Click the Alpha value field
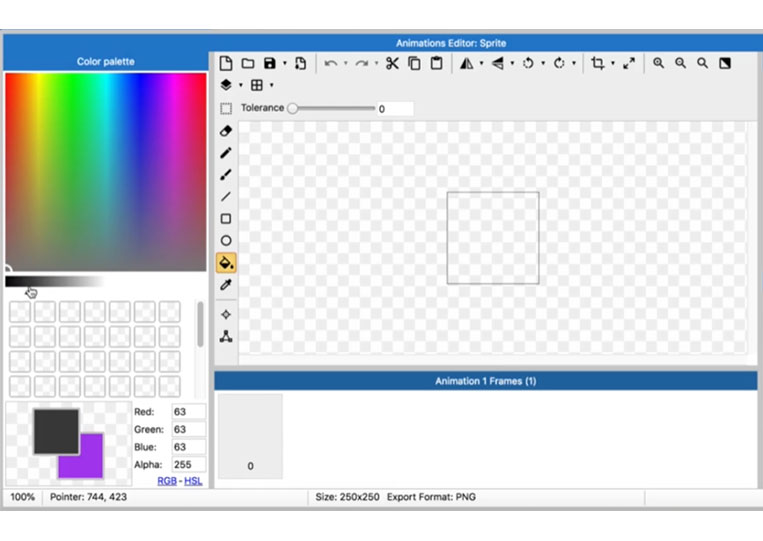Screen dimensions: 763x541 coord(189,464)
